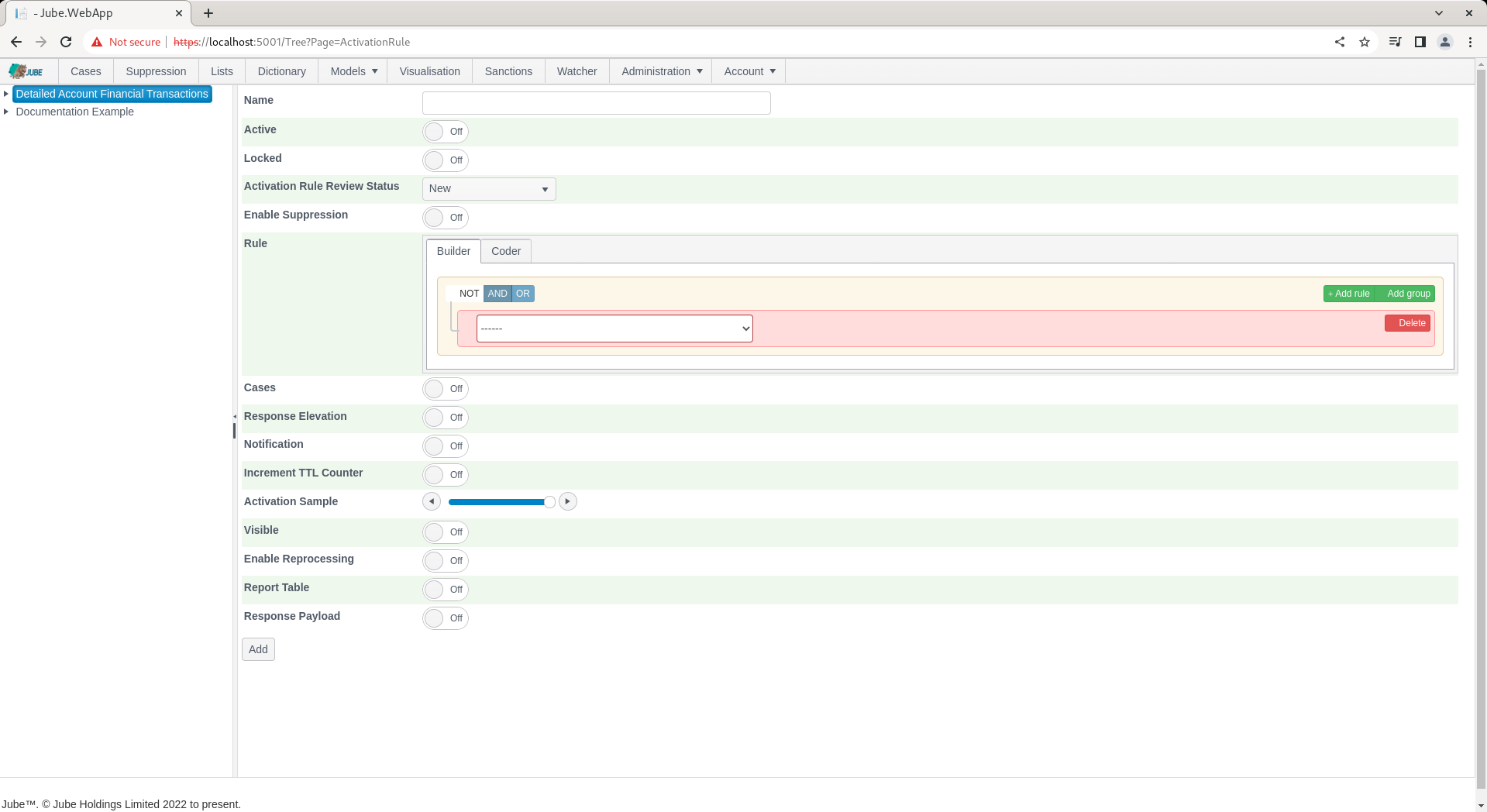1487x812 pixels.
Task: Click the page vertical scrollbar
Action: point(1481,430)
